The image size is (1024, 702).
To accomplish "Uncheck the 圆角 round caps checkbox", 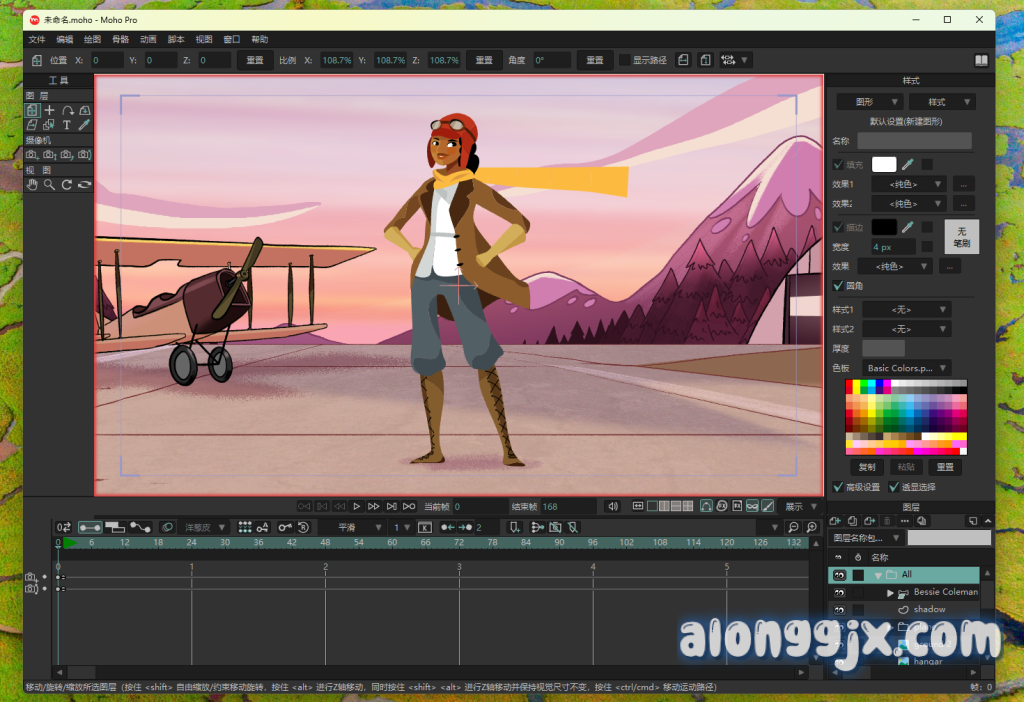I will click(838, 286).
